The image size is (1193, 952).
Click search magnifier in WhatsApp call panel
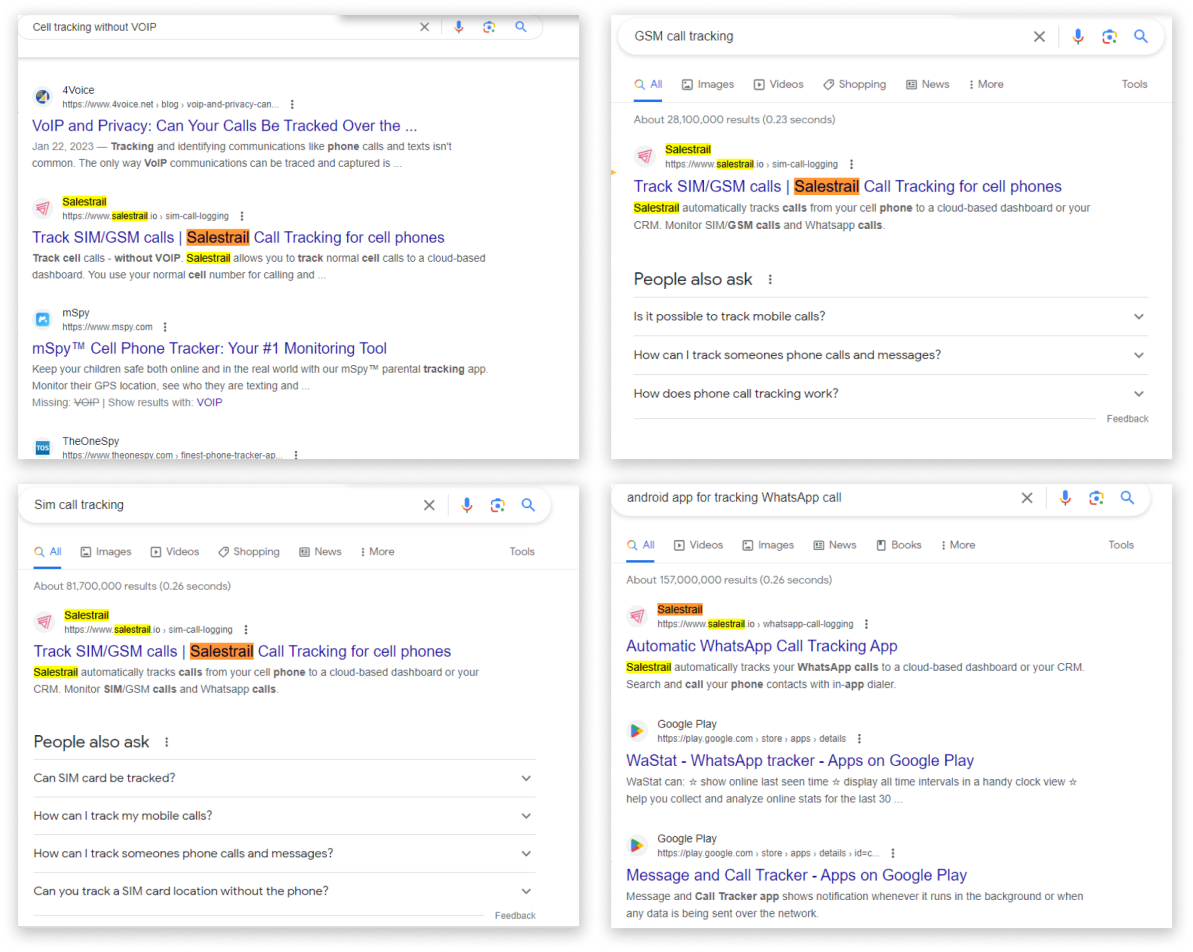point(1128,498)
